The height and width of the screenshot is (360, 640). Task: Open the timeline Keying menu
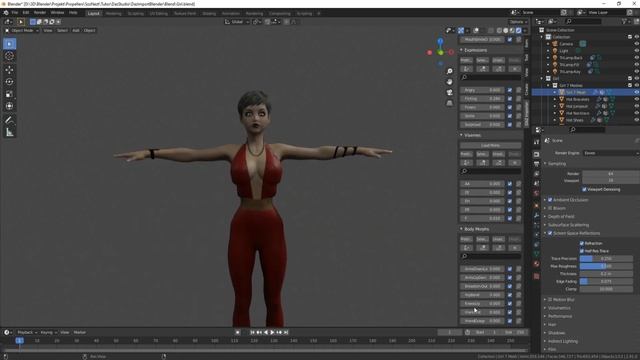(49, 333)
